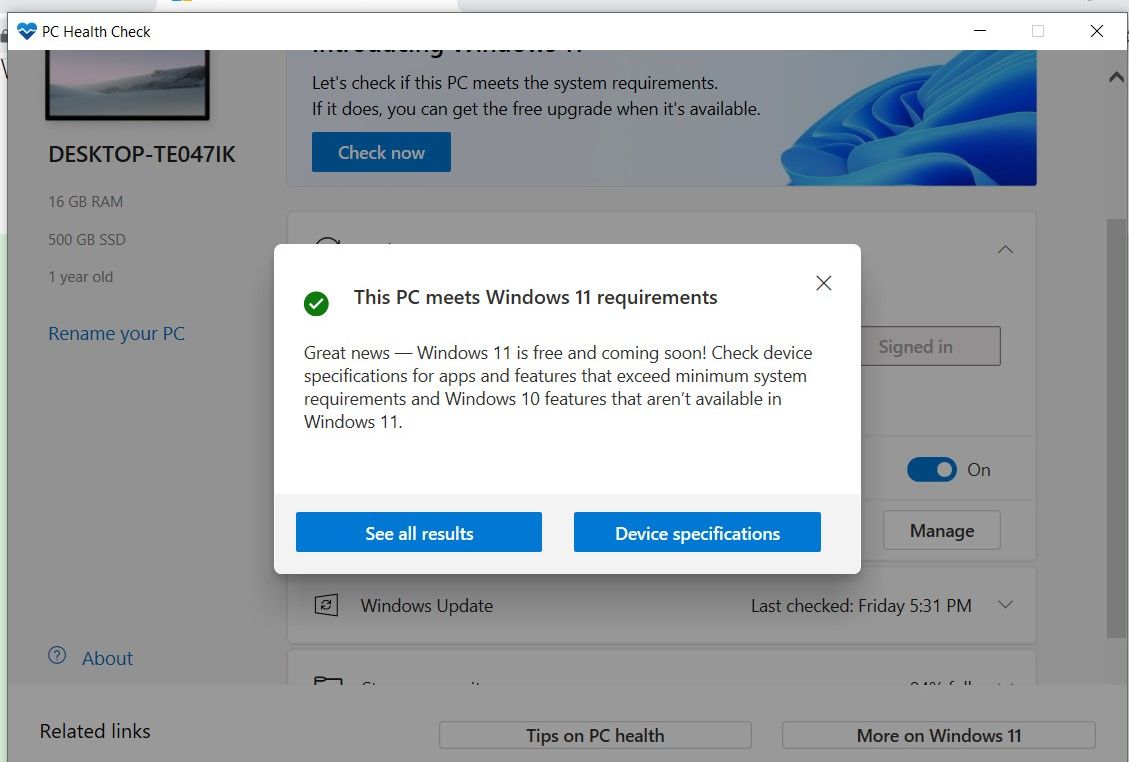Image resolution: width=1129 pixels, height=762 pixels.
Task: Expand the Windows Update section
Action: pos(1006,605)
